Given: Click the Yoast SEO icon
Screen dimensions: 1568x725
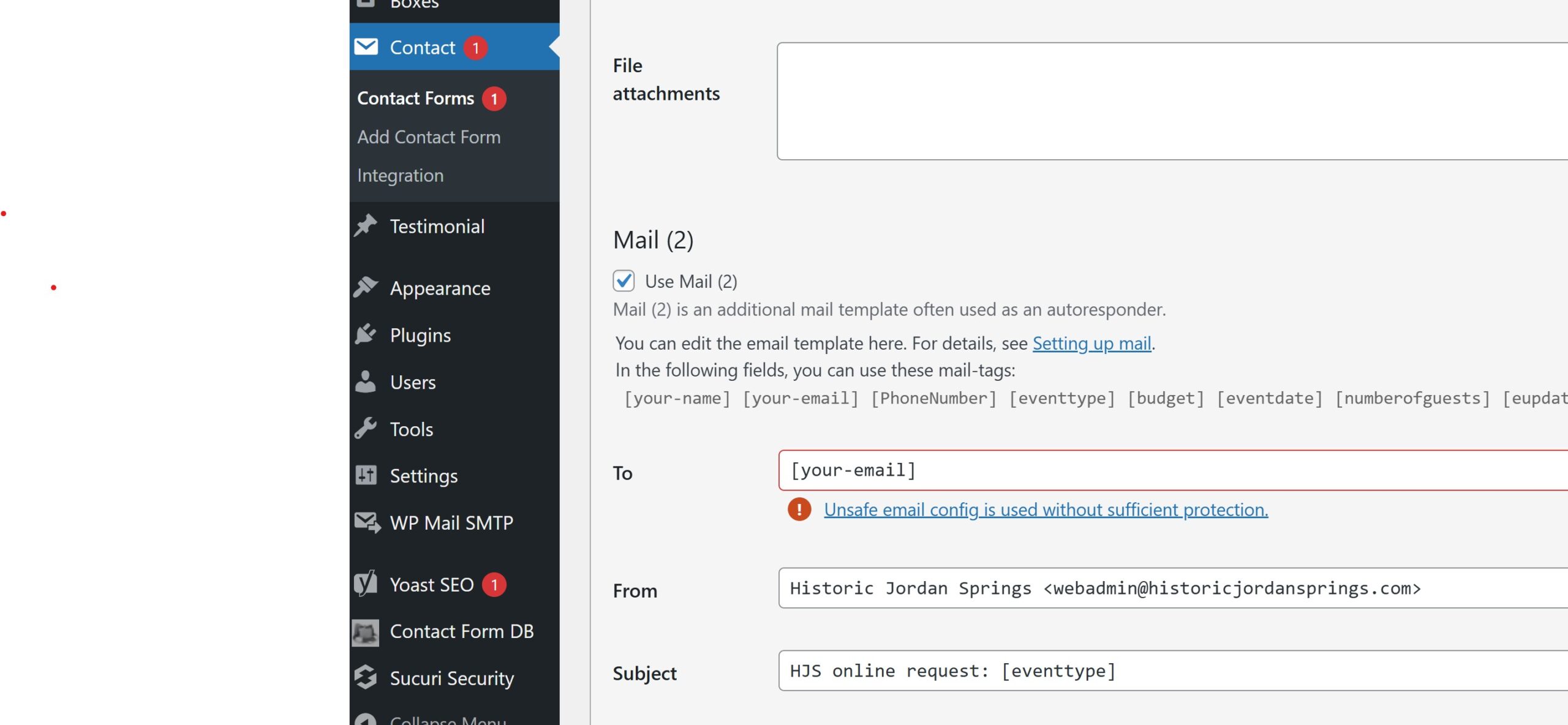Looking at the screenshot, I should click(366, 584).
